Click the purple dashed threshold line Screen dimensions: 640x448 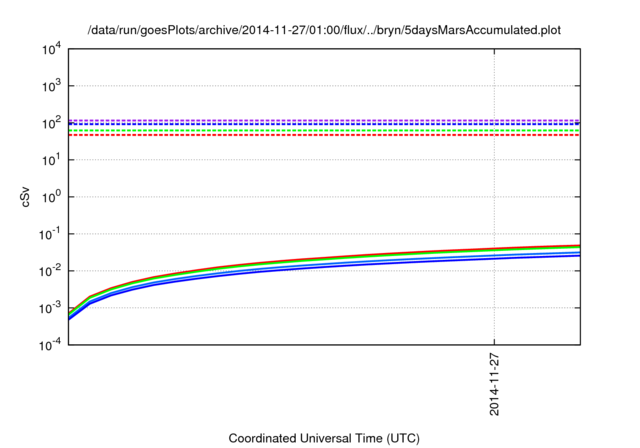click(324, 120)
